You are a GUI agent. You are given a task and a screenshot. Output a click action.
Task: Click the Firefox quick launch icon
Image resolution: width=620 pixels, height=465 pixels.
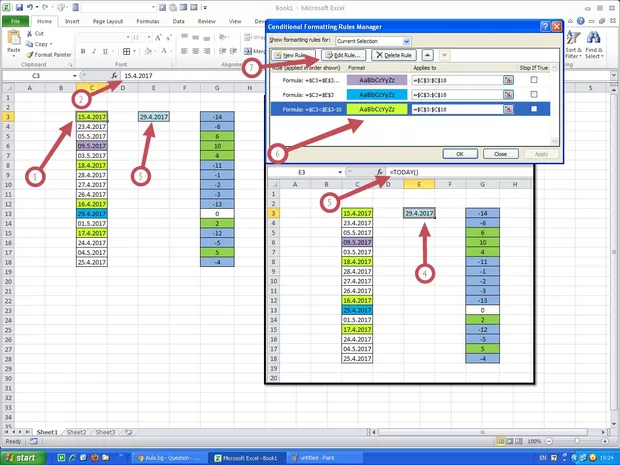(x=94, y=458)
